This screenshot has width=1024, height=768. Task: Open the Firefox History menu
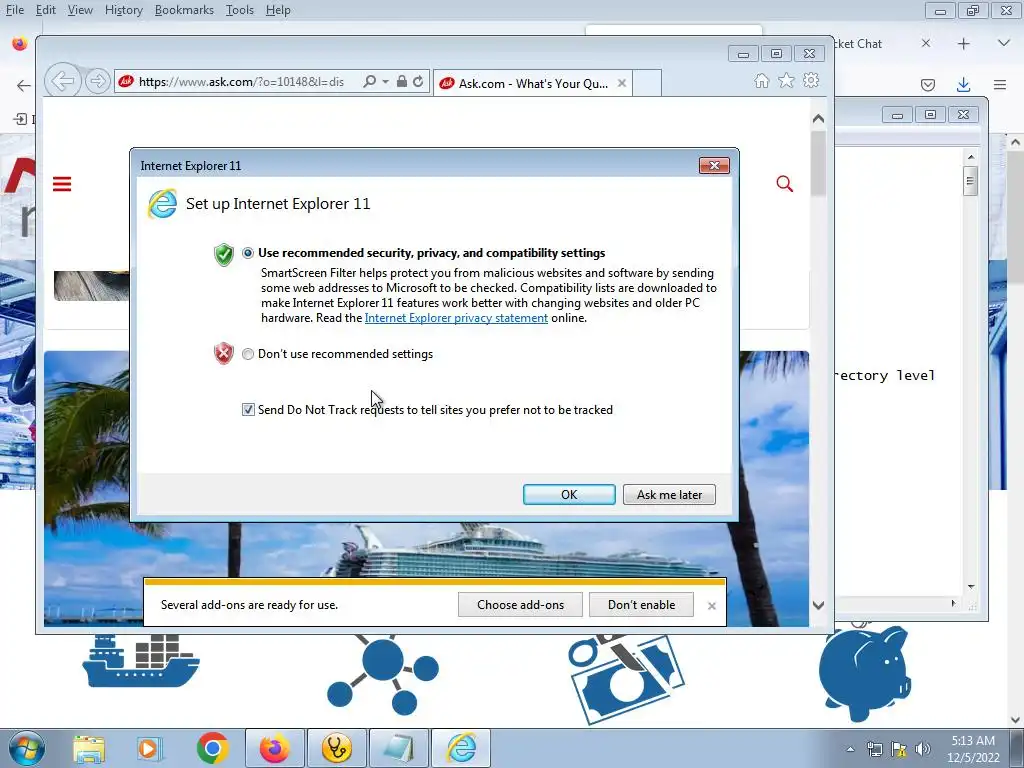(x=123, y=10)
